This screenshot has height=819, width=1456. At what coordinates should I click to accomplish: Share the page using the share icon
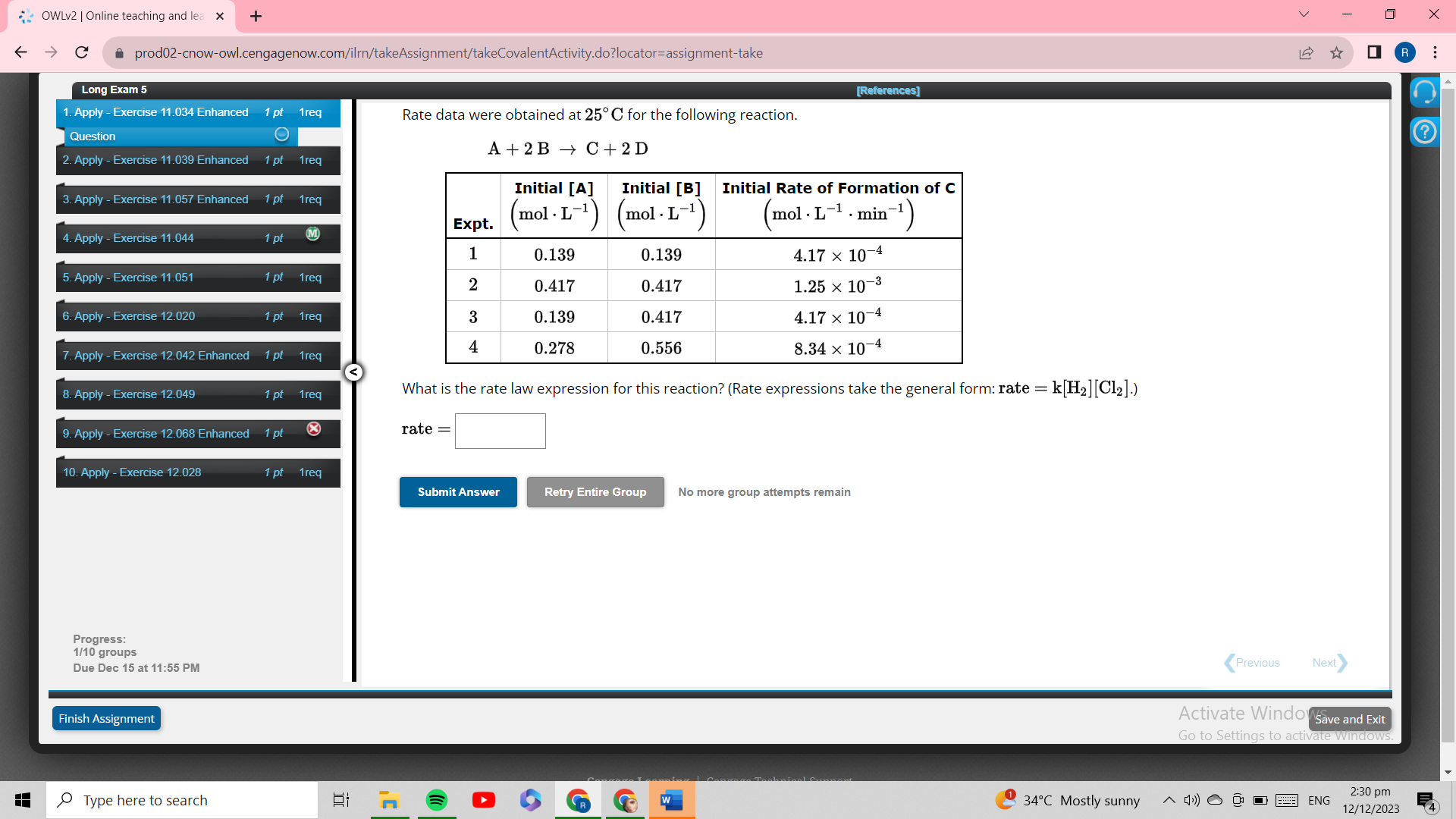click(x=1307, y=52)
